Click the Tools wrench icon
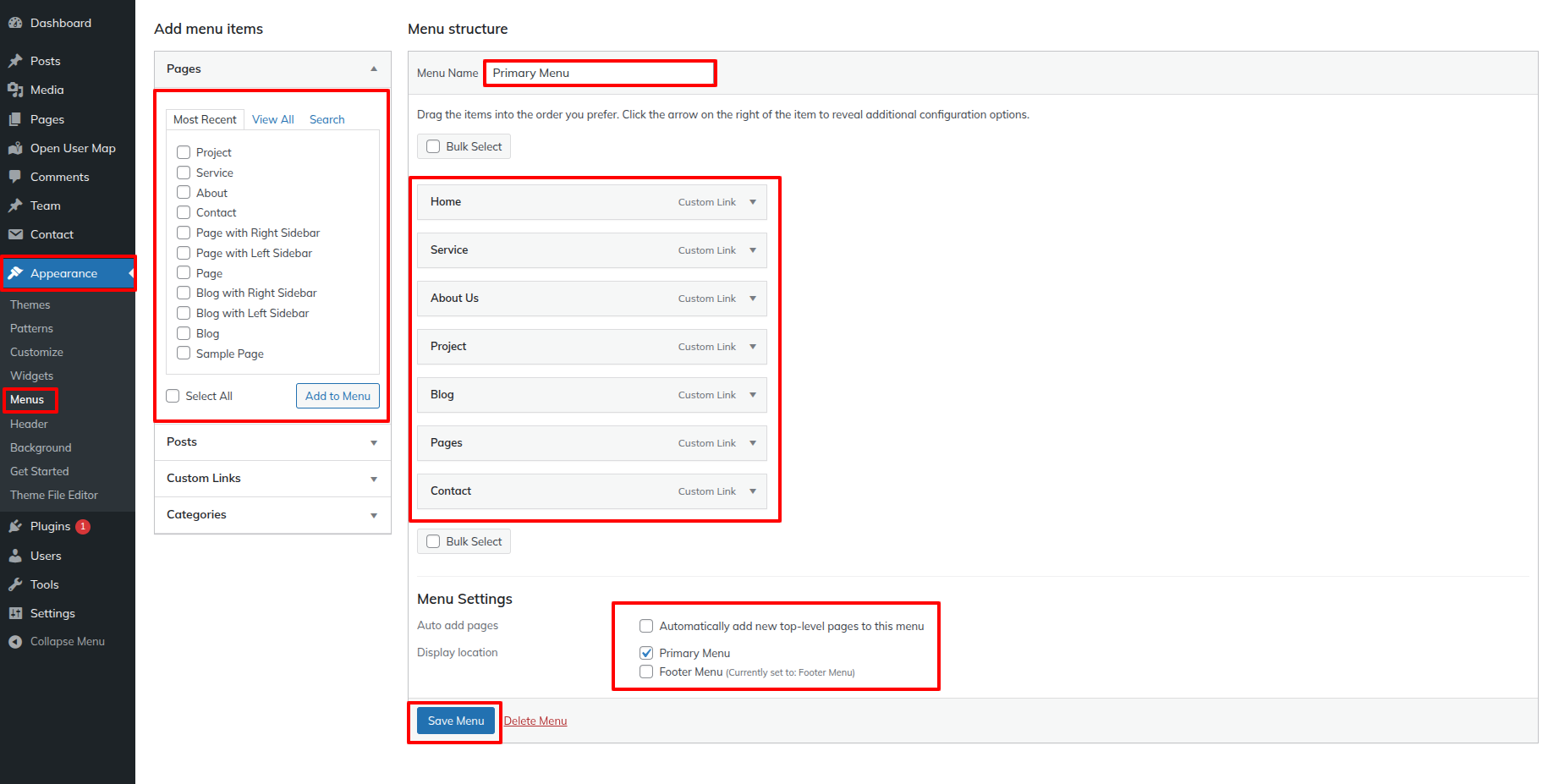The width and height of the screenshot is (1548, 784). coord(15,584)
